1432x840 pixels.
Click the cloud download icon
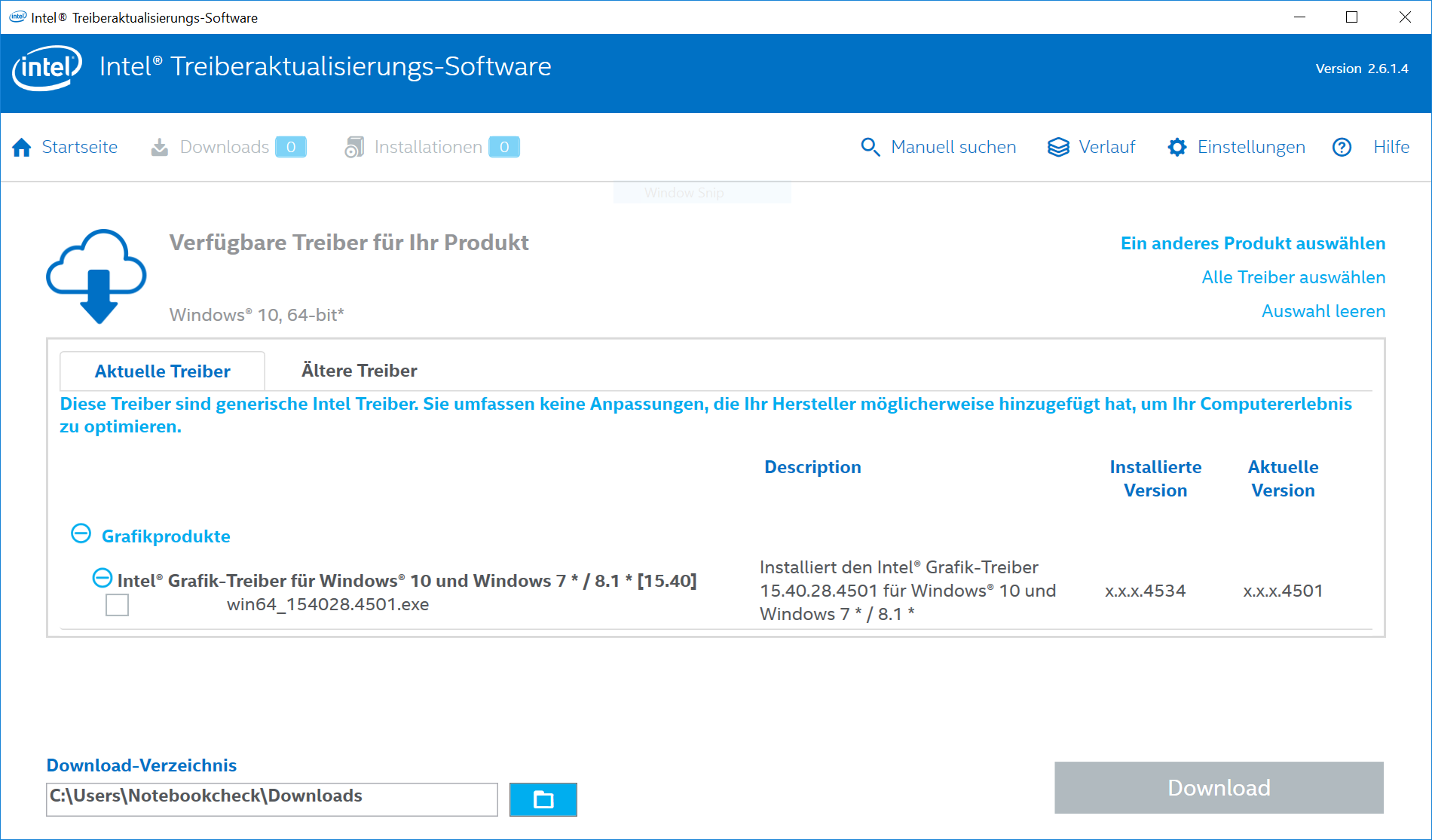click(x=96, y=276)
